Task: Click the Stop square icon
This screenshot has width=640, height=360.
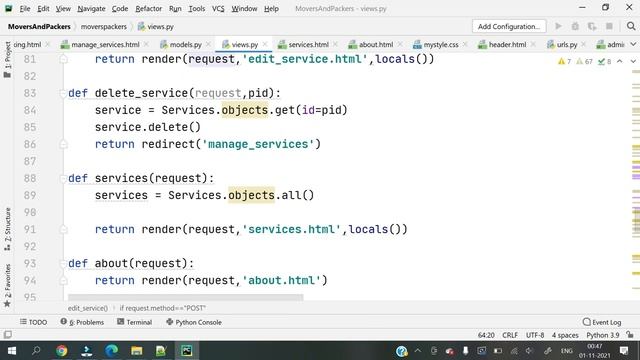Action: pyautogui.click(x=609, y=26)
